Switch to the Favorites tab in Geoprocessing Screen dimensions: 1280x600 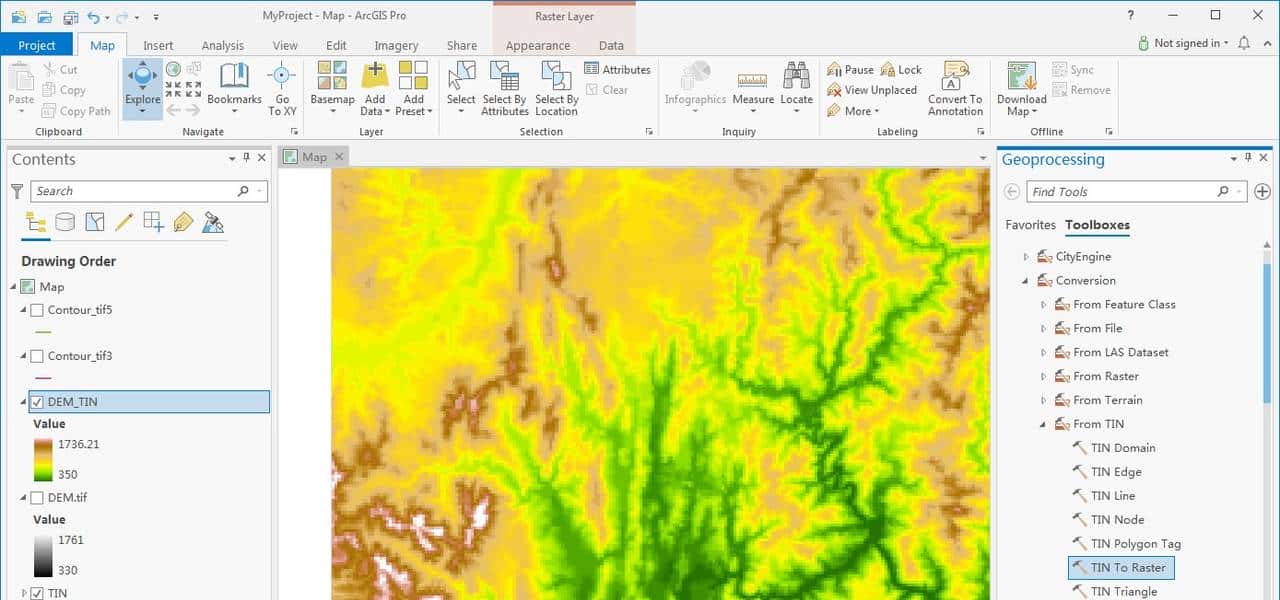coord(1030,225)
